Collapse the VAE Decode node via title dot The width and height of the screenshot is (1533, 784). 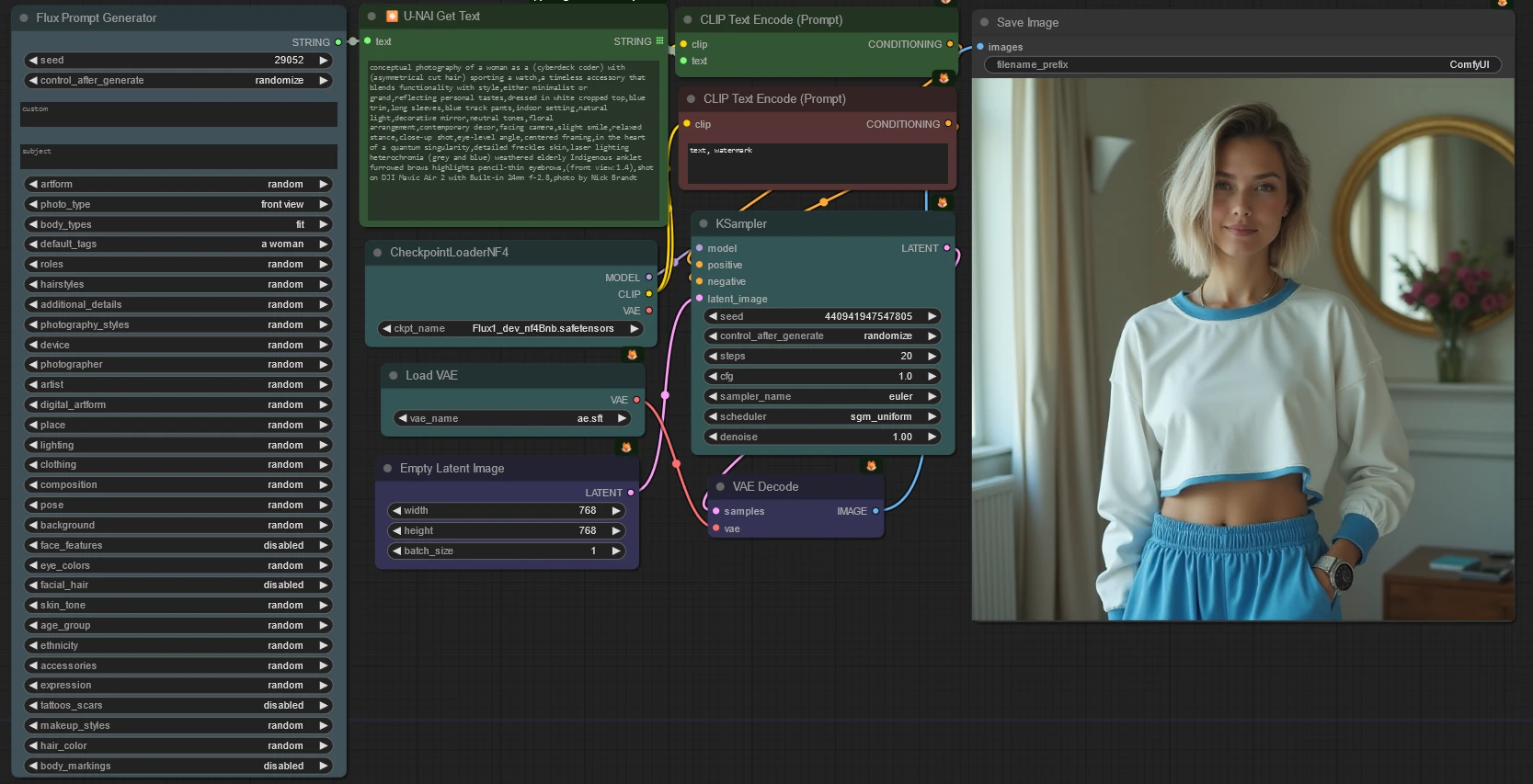click(721, 486)
